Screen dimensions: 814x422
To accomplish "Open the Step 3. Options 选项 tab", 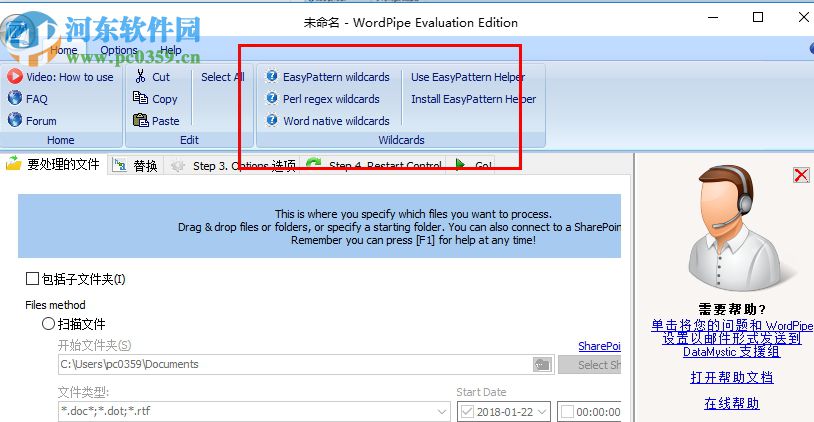I will click(233, 166).
